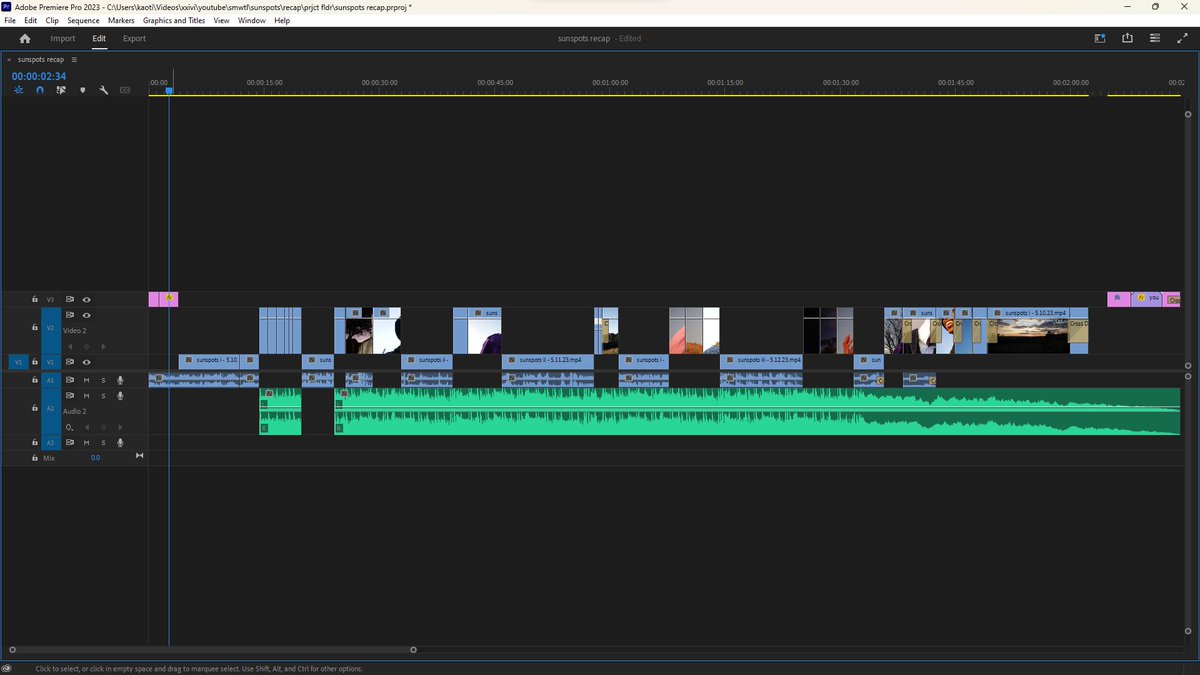Solo the Audio 2 track

pos(103,396)
